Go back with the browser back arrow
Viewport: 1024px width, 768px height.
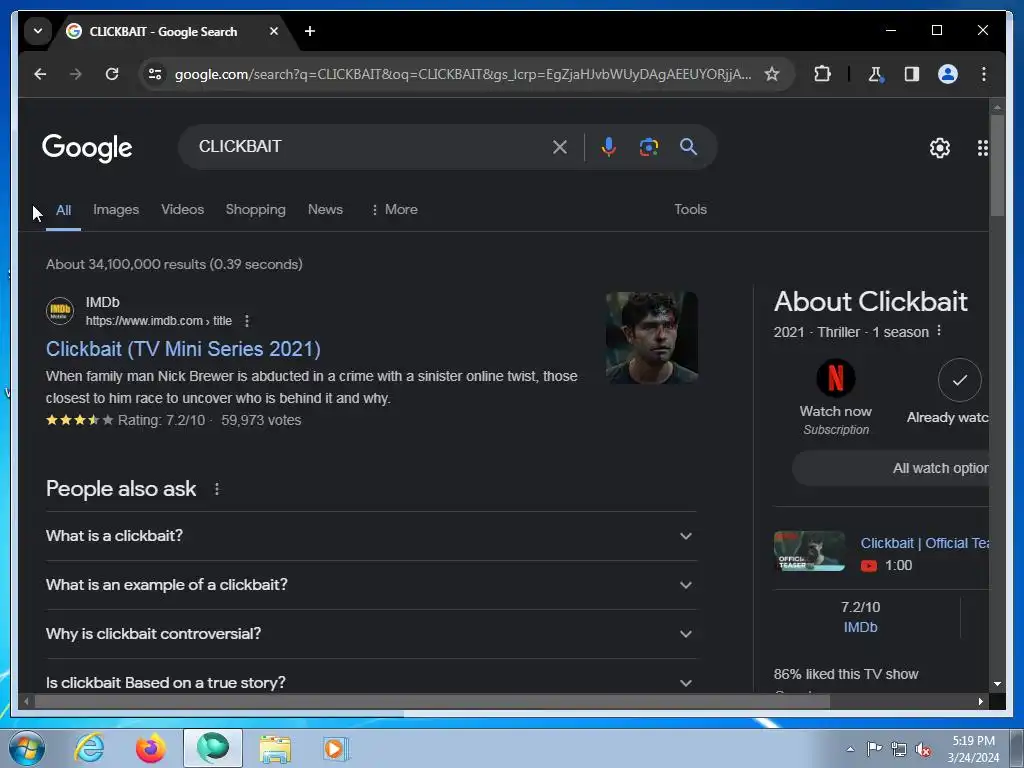[40, 74]
